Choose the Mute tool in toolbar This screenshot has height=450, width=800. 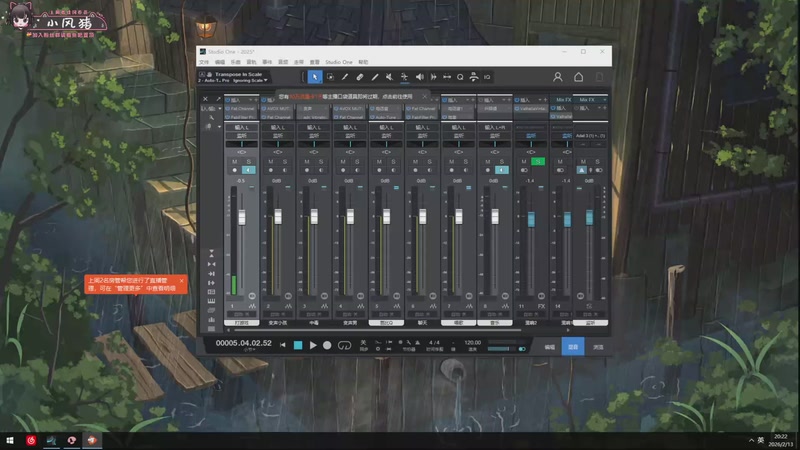(390, 76)
